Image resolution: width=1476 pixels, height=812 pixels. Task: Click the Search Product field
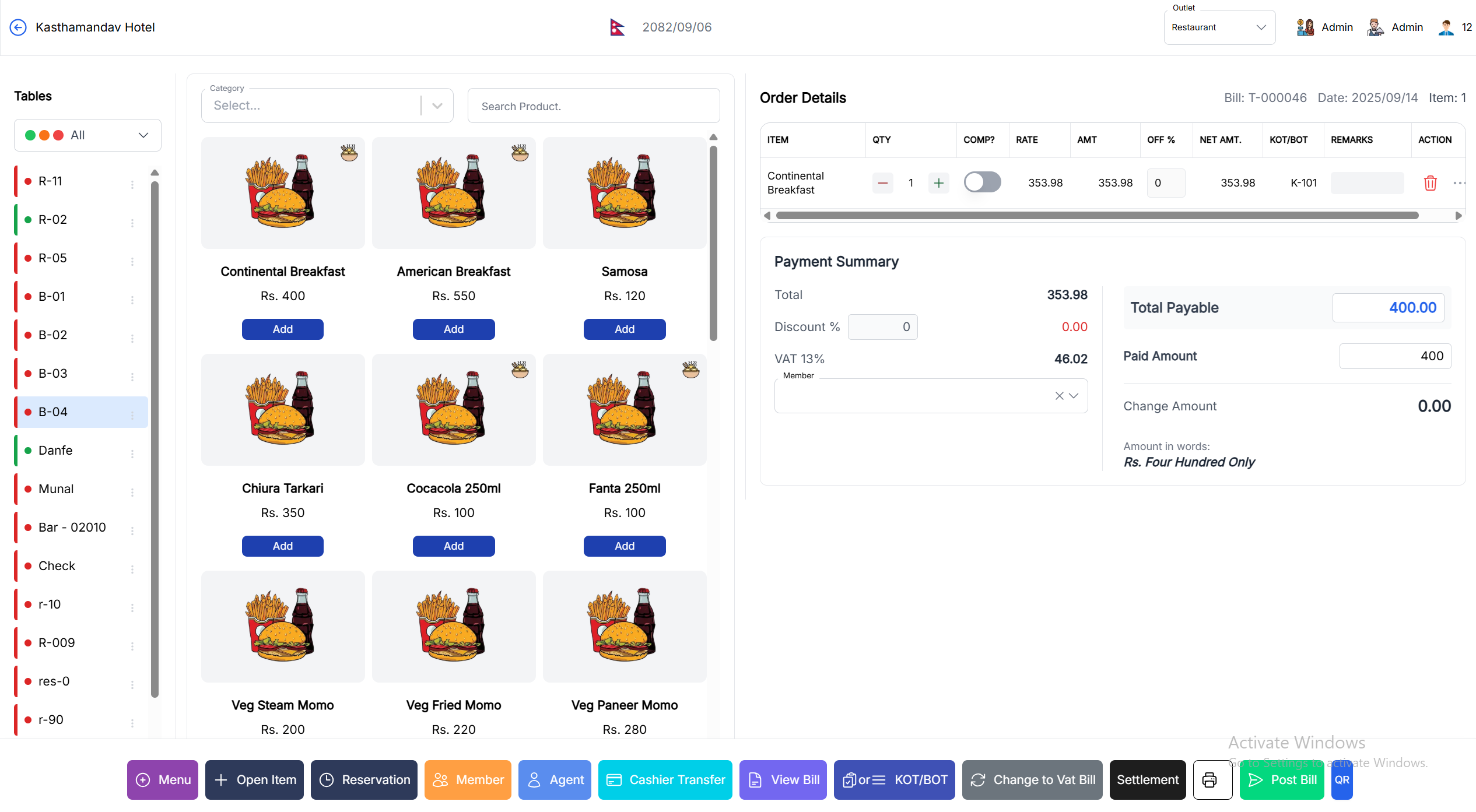[x=594, y=106]
